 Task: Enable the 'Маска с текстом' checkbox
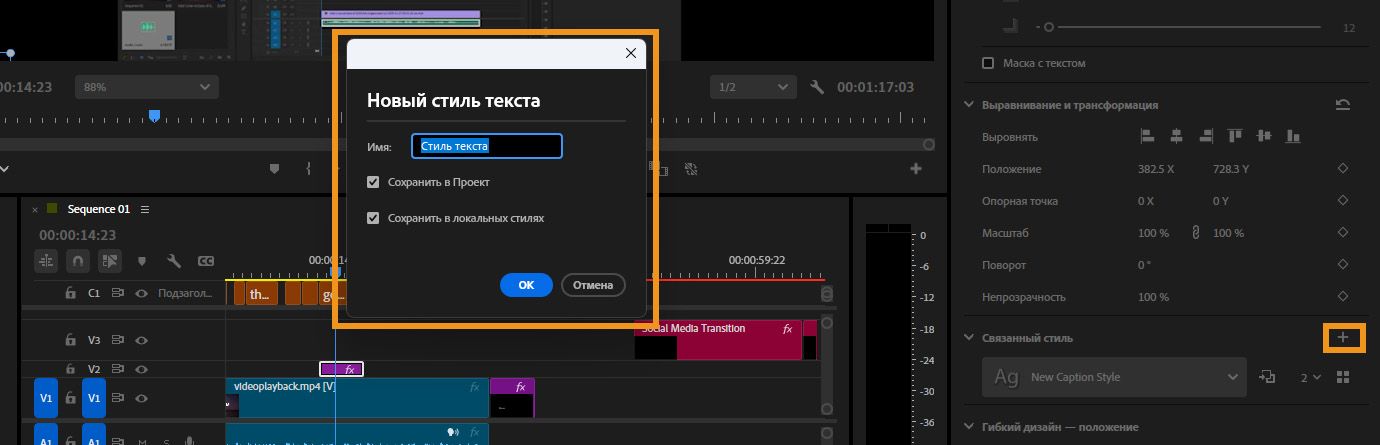(989, 63)
